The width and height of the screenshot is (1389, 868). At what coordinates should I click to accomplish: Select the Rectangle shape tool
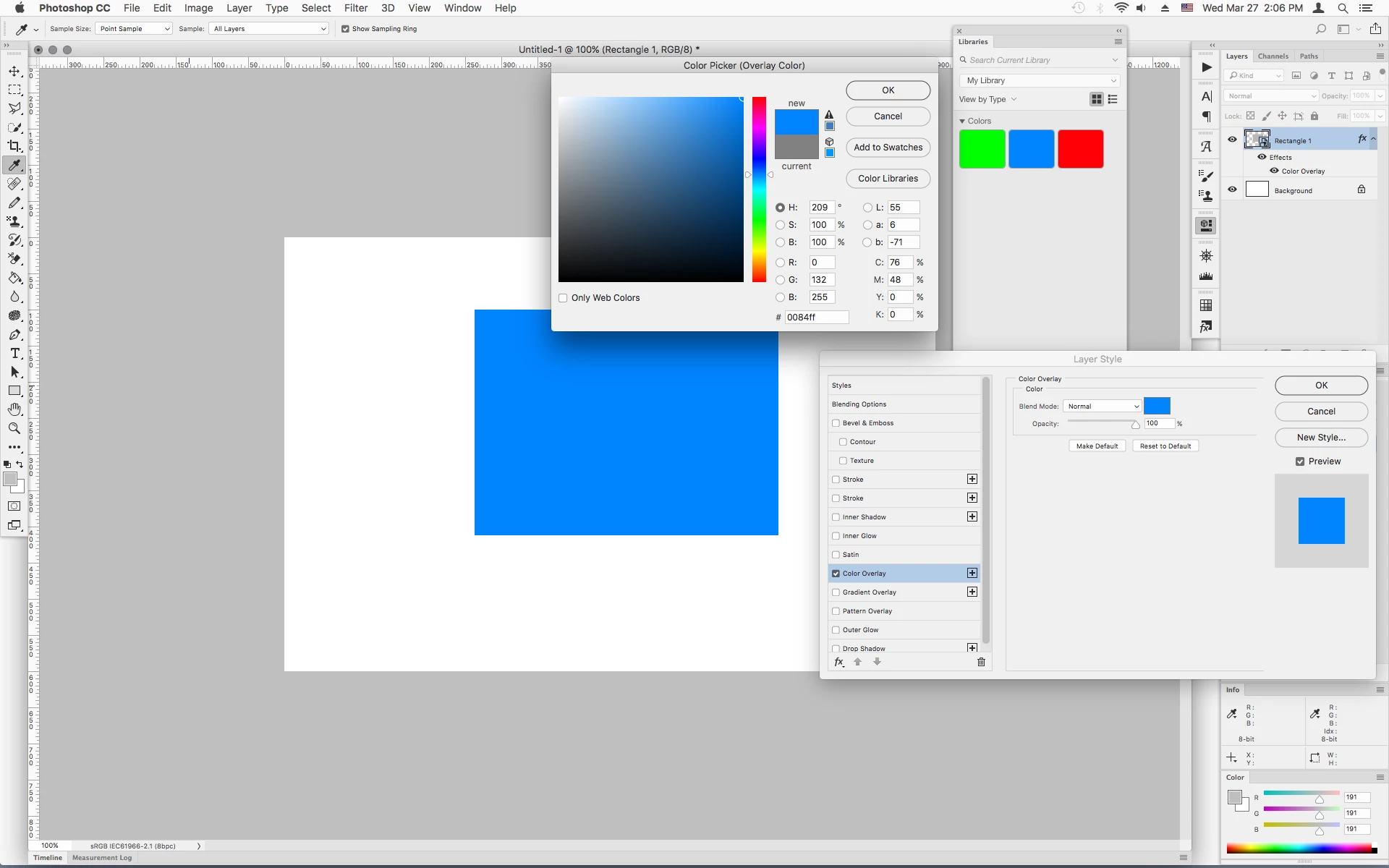point(14,391)
